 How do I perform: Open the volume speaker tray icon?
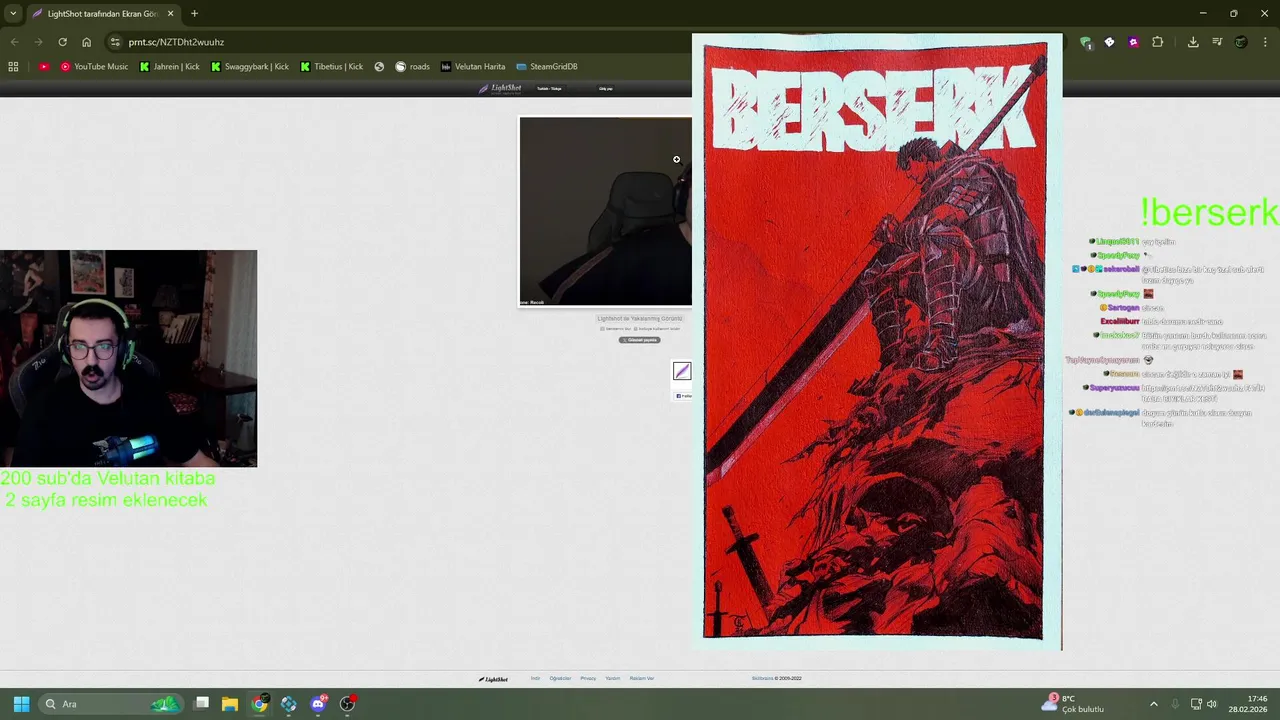[1212, 704]
